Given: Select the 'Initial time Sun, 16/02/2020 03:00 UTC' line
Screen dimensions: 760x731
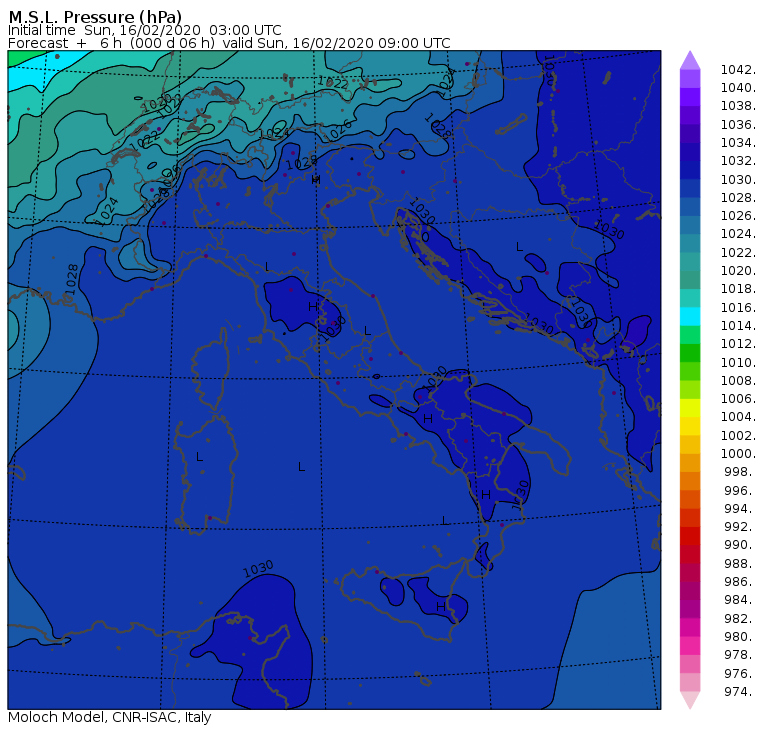Looking at the screenshot, I should [144, 30].
